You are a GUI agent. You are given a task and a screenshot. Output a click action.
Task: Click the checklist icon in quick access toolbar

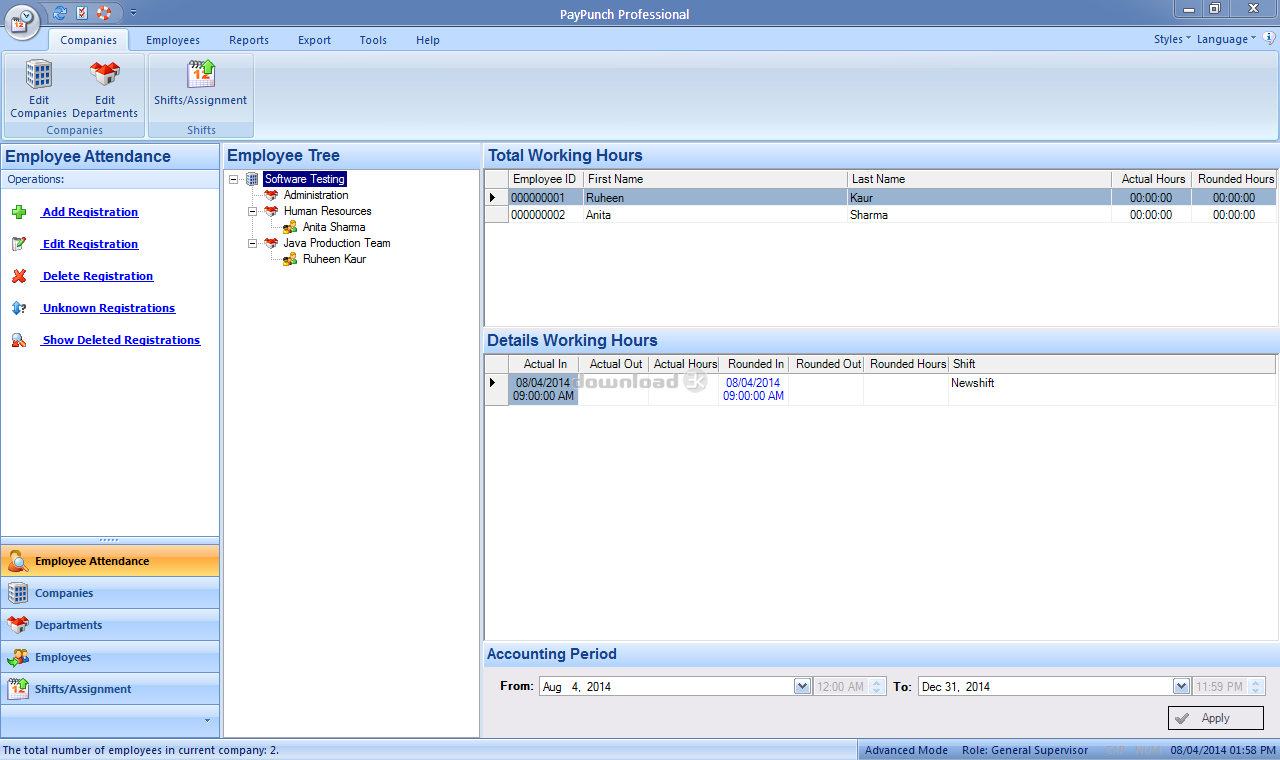click(82, 13)
